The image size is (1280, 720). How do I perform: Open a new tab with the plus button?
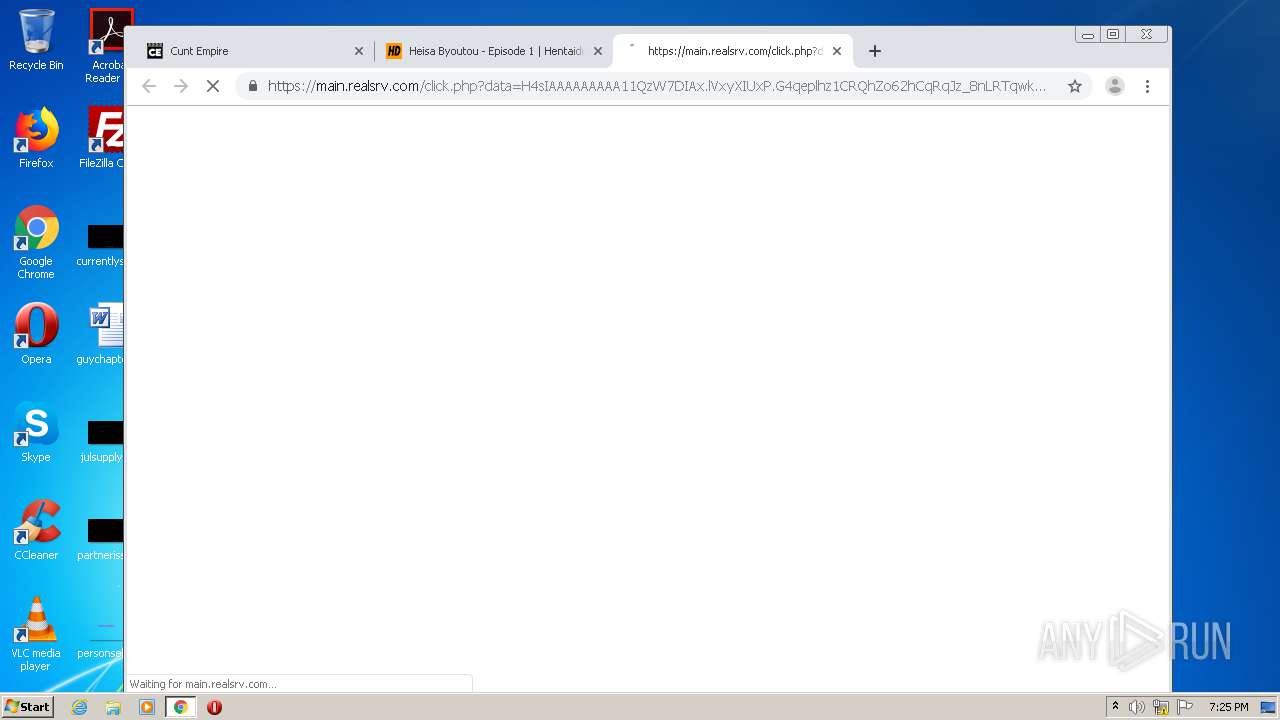point(875,51)
